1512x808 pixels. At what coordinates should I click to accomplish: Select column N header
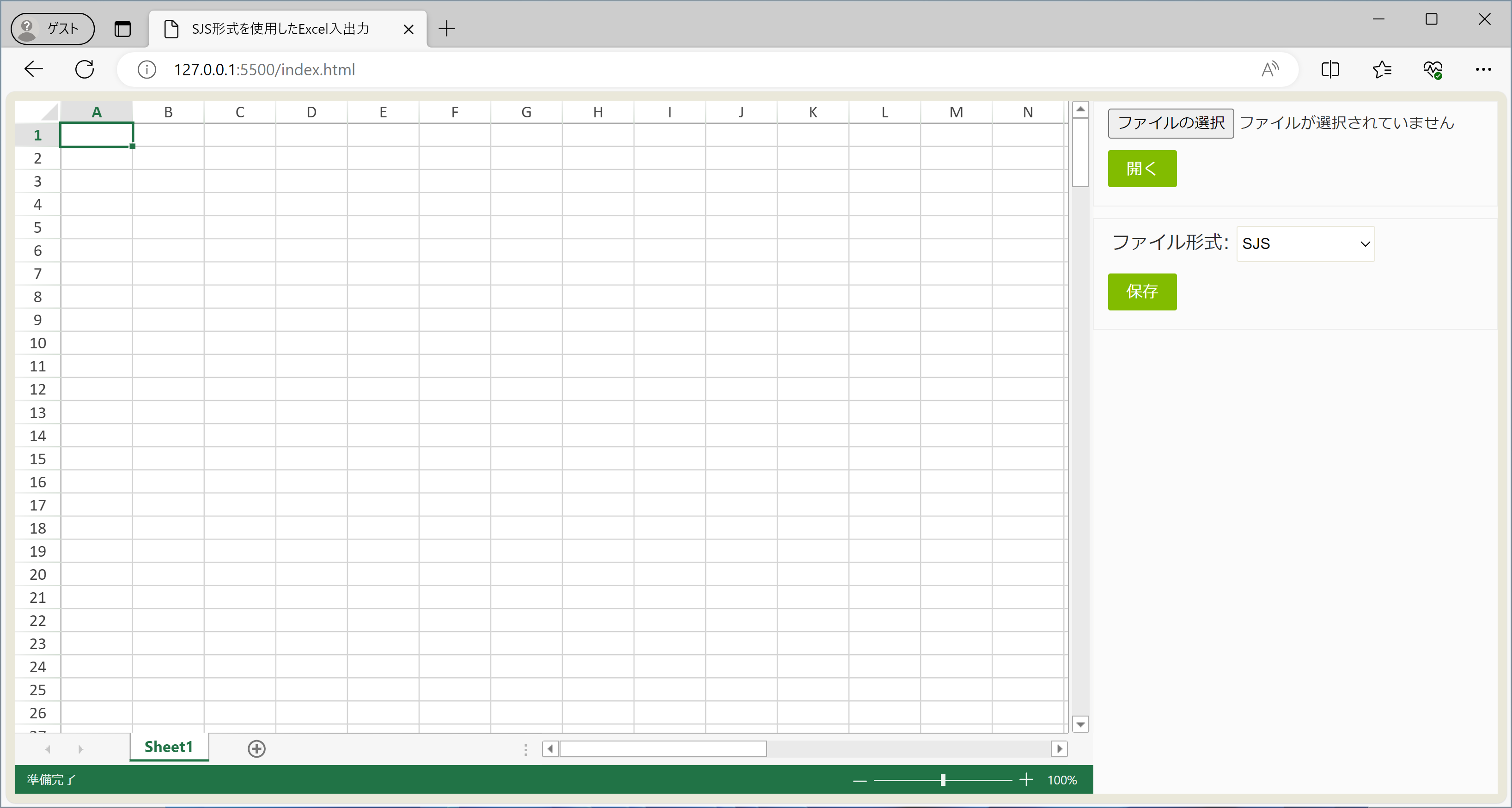coord(1028,112)
